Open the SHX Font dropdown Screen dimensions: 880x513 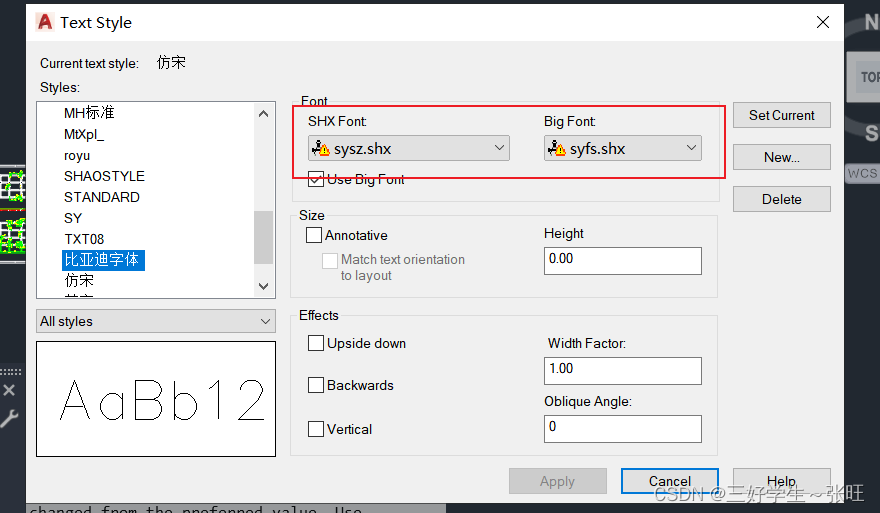pos(409,148)
